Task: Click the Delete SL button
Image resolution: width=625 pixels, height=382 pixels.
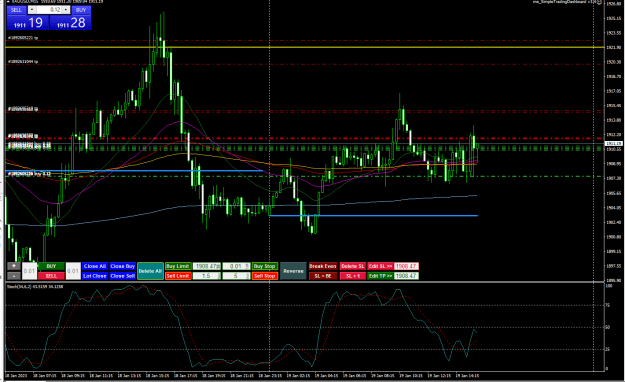Action: click(x=353, y=266)
